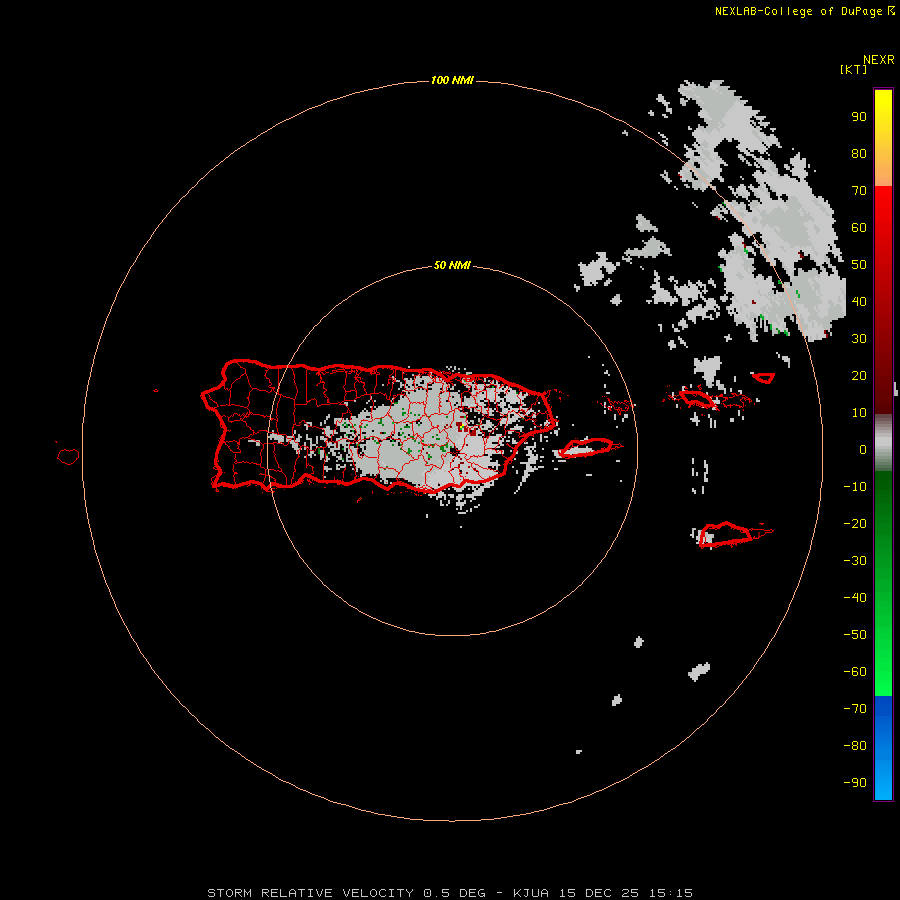This screenshot has height=900, width=900.
Task: Click the 30 value on velocity scale
Action: coord(859,339)
